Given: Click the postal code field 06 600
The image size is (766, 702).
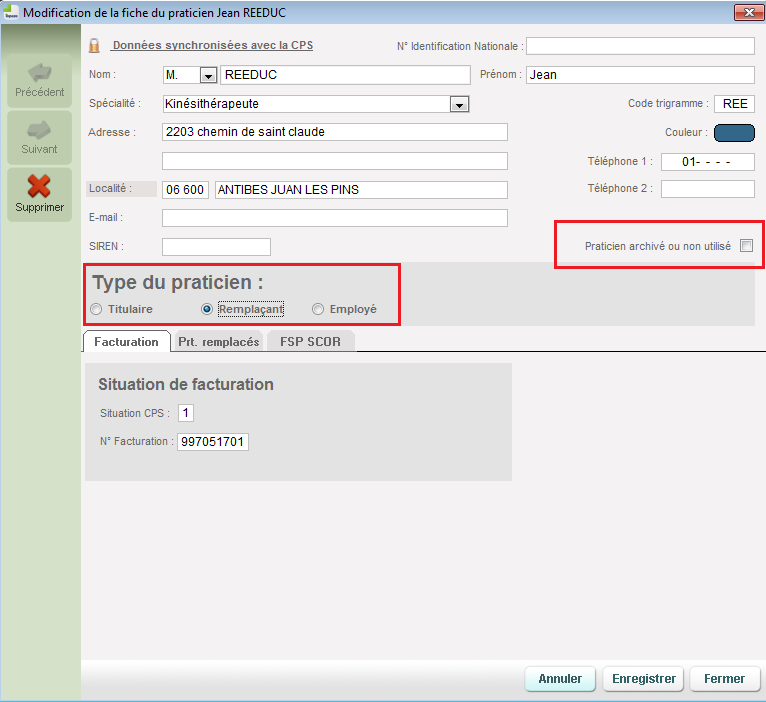Looking at the screenshot, I should coord(185,190).
